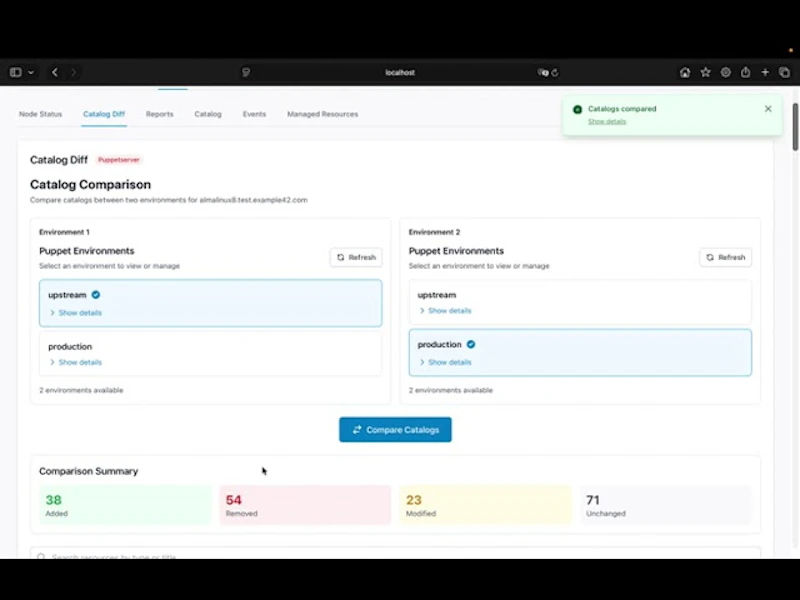Reload the page with refresh icon
The image size is (800, 600).
pos(555,72)
